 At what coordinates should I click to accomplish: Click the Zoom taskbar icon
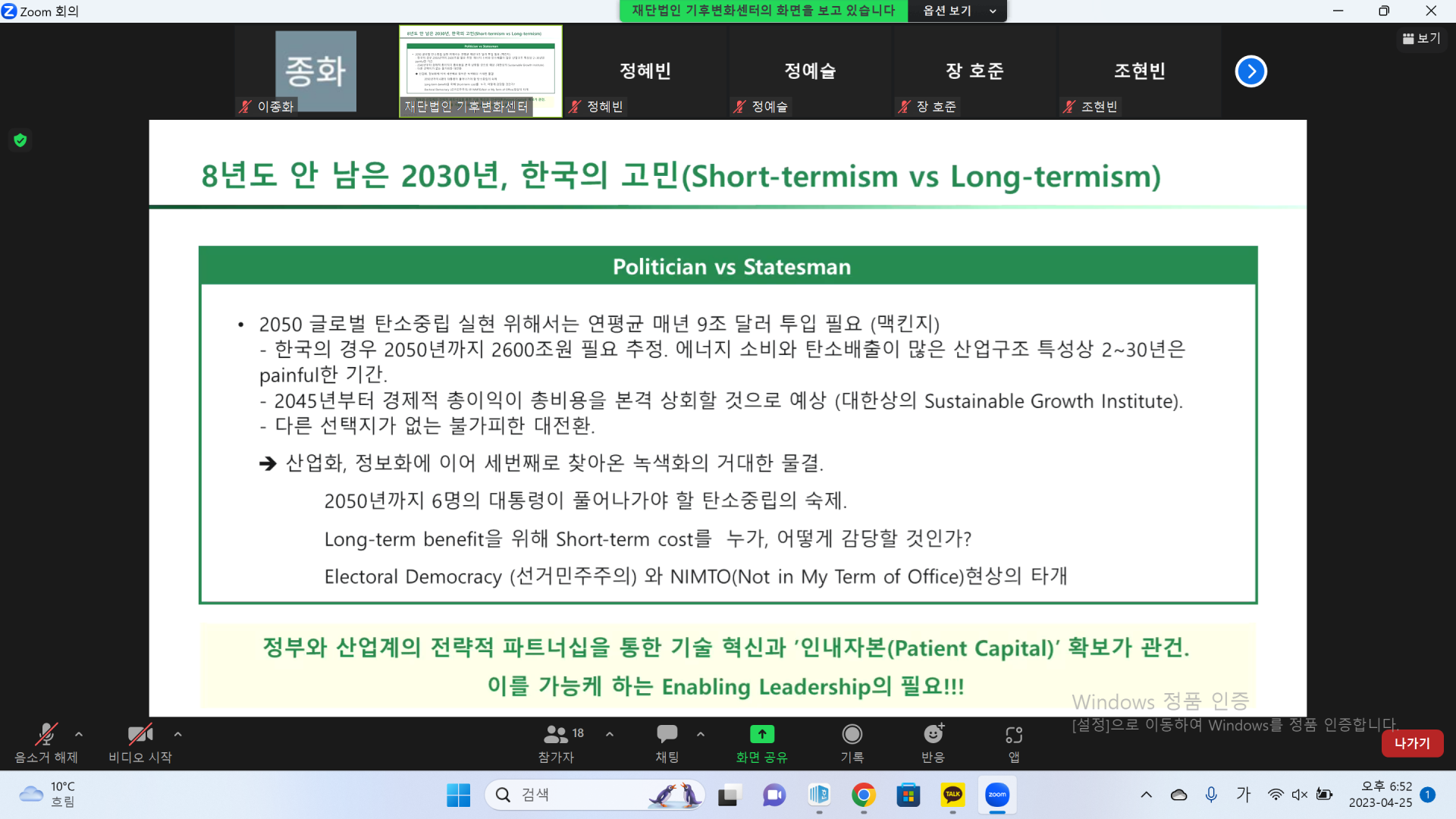pyautogui.click(x=997, y=795)
